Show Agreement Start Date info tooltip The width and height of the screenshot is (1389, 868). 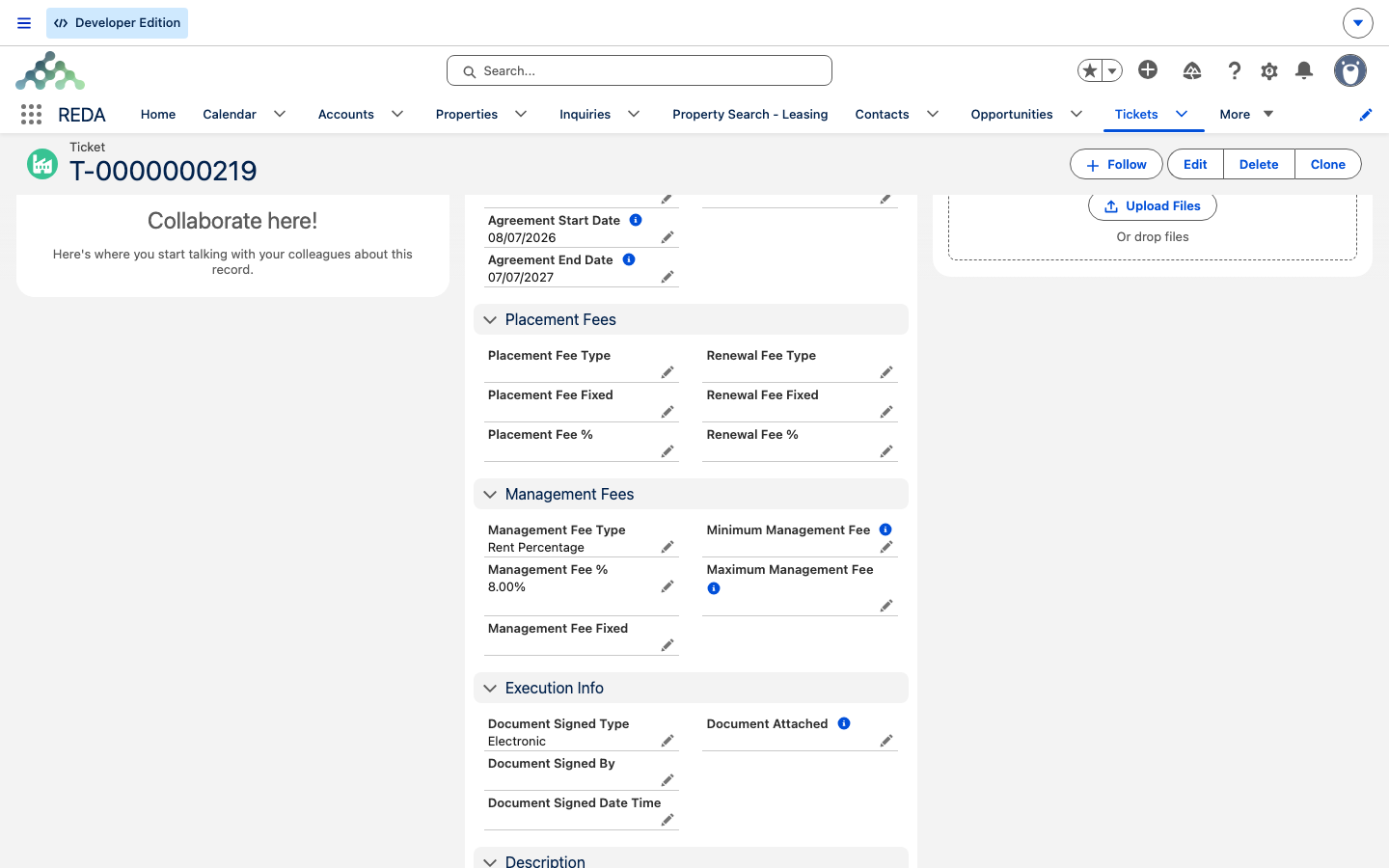point(636,220)
